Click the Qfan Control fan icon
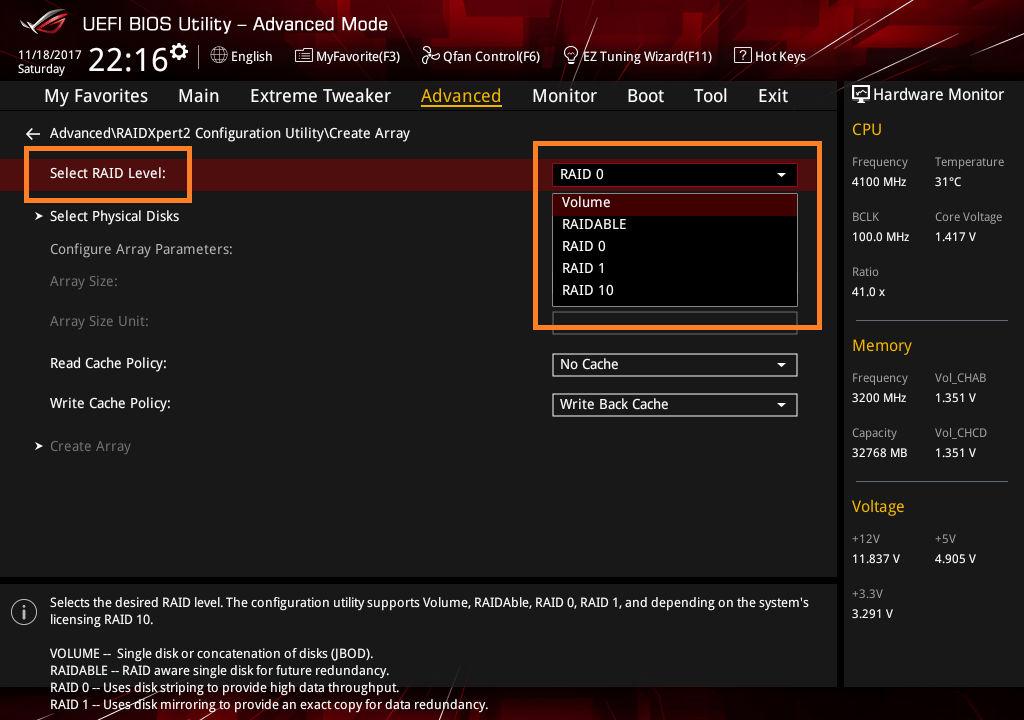The width and height of the screenshot is (1024, 720). 430,56
